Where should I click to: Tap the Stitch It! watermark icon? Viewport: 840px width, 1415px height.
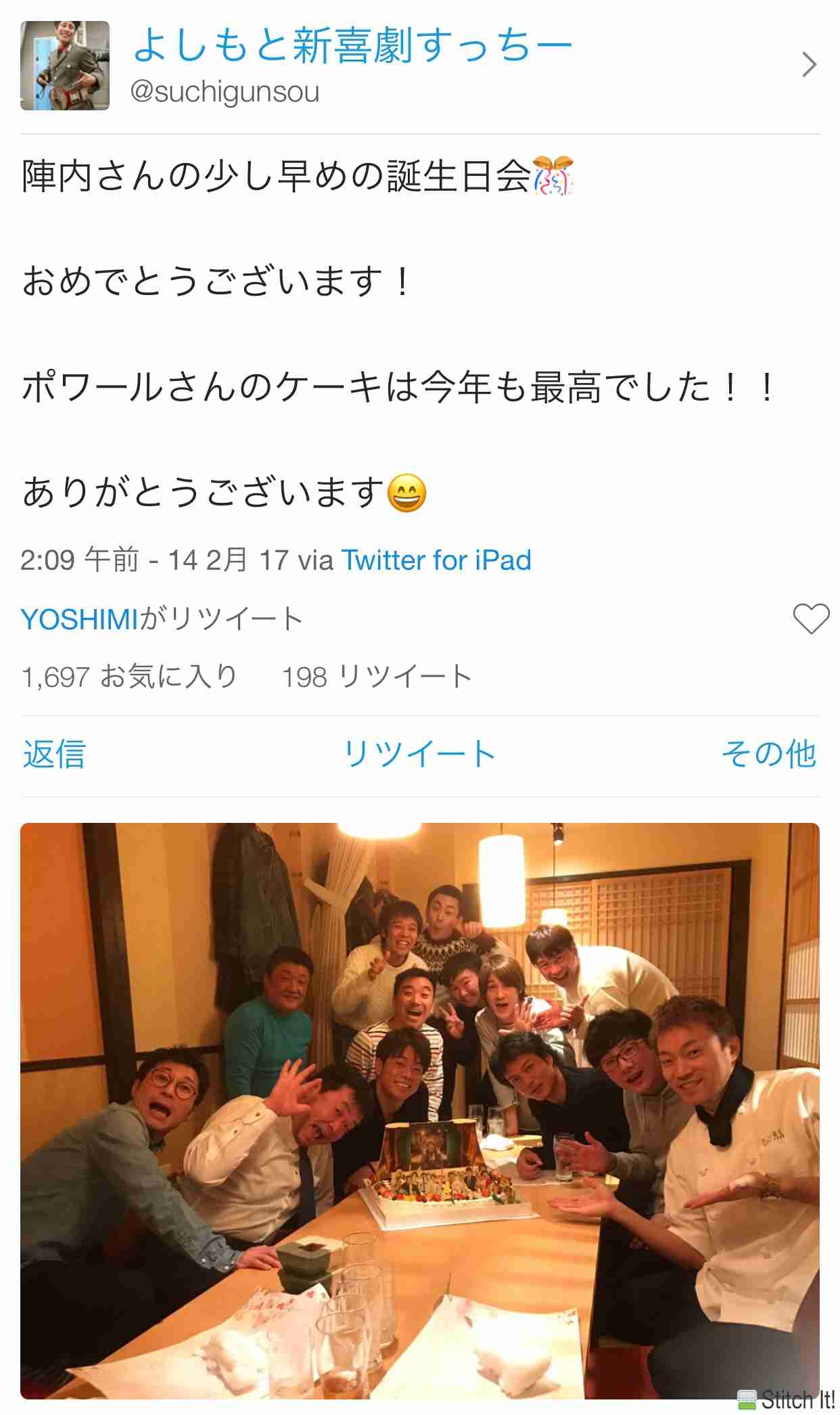coord(786,1399)
